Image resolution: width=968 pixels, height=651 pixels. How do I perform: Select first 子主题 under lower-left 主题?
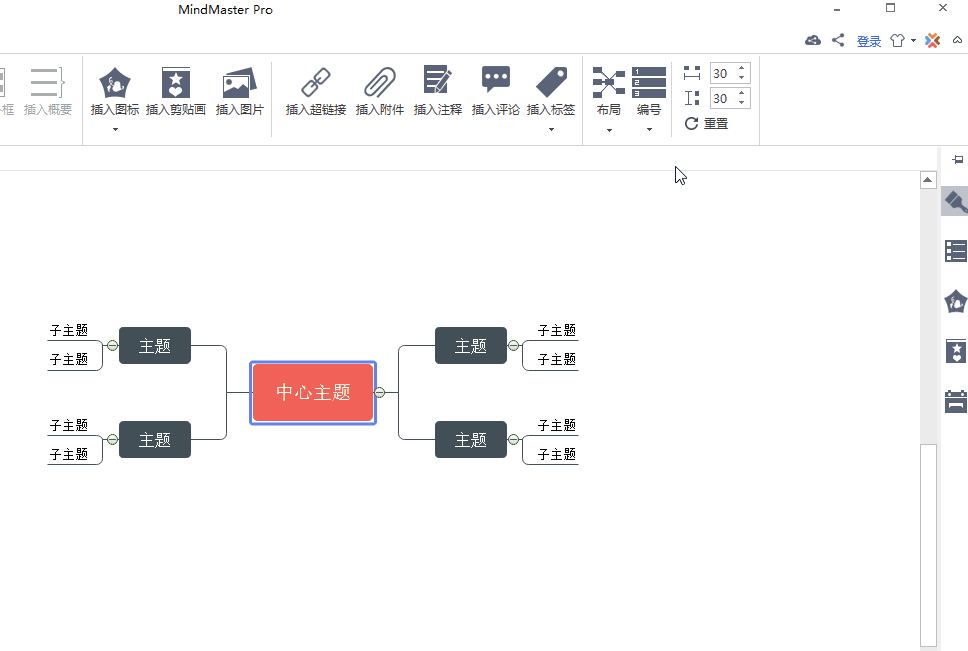69,426
